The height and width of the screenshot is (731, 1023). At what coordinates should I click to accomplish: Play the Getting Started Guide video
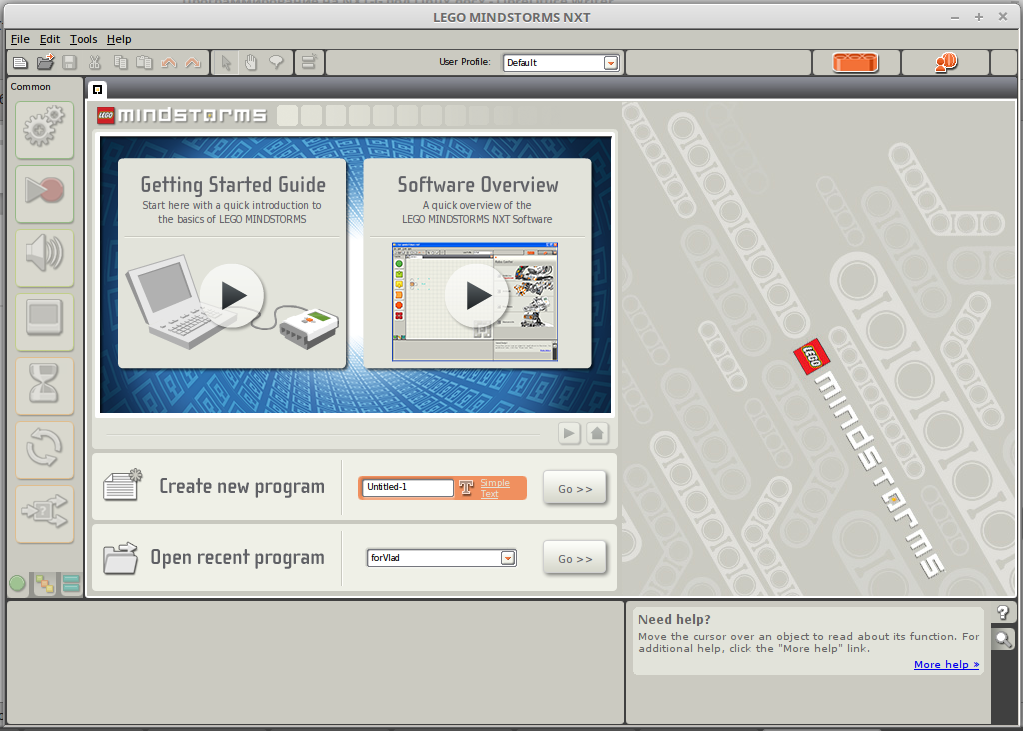point(232,294)
